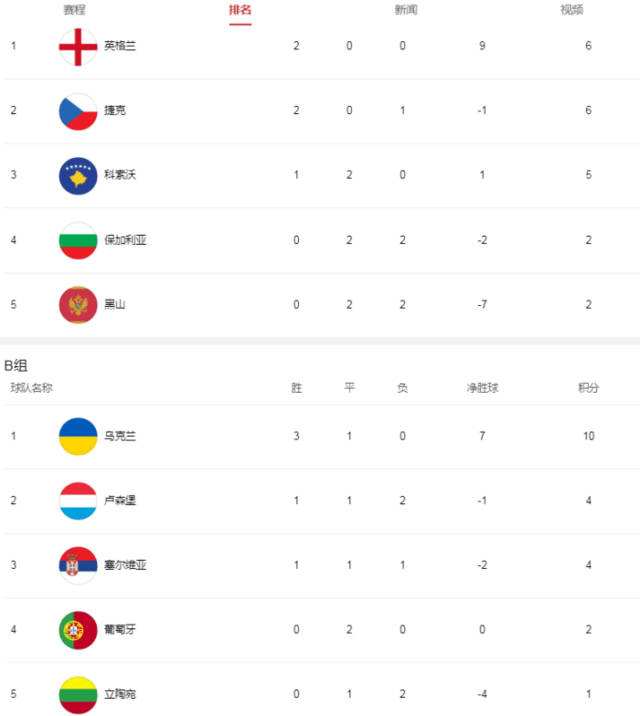The height and width of the screenshot is (716, 640).
Task: Click the Kosovo flag icon
Action: (78, 176)
